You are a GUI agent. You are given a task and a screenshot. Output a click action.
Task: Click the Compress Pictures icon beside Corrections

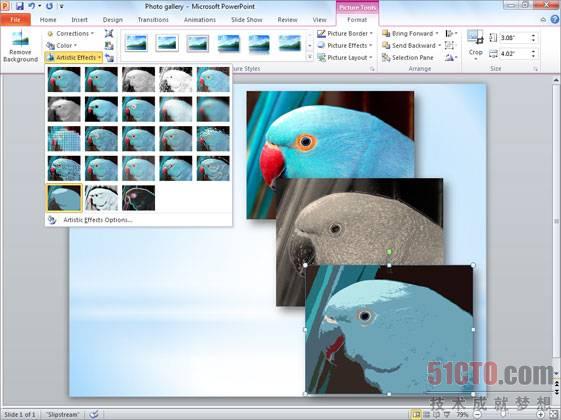coord(109,33)
